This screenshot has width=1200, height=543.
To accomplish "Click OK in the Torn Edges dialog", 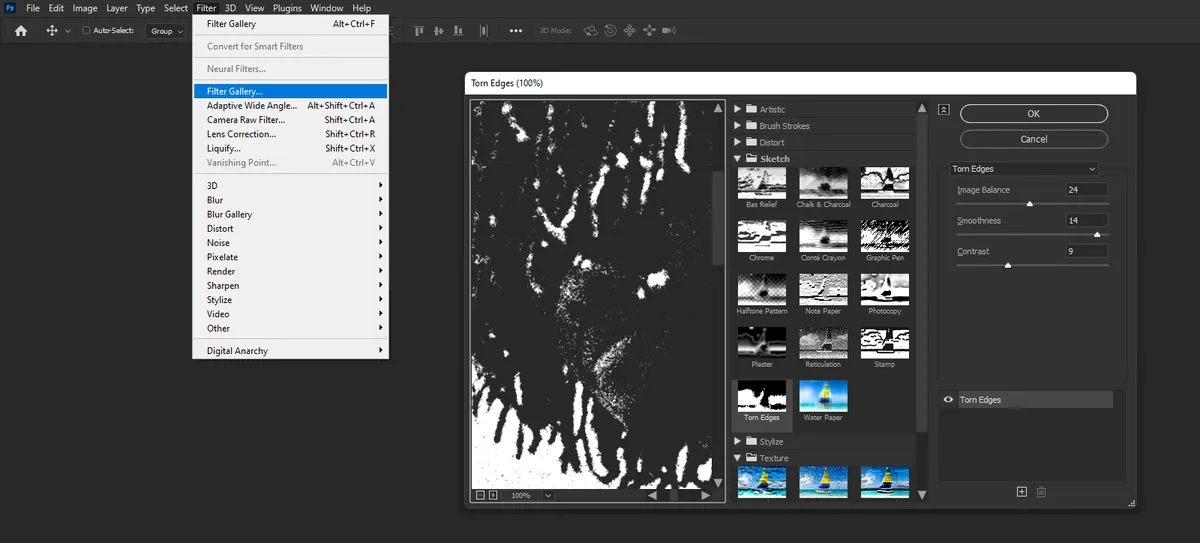I will tap(1034, 114).
